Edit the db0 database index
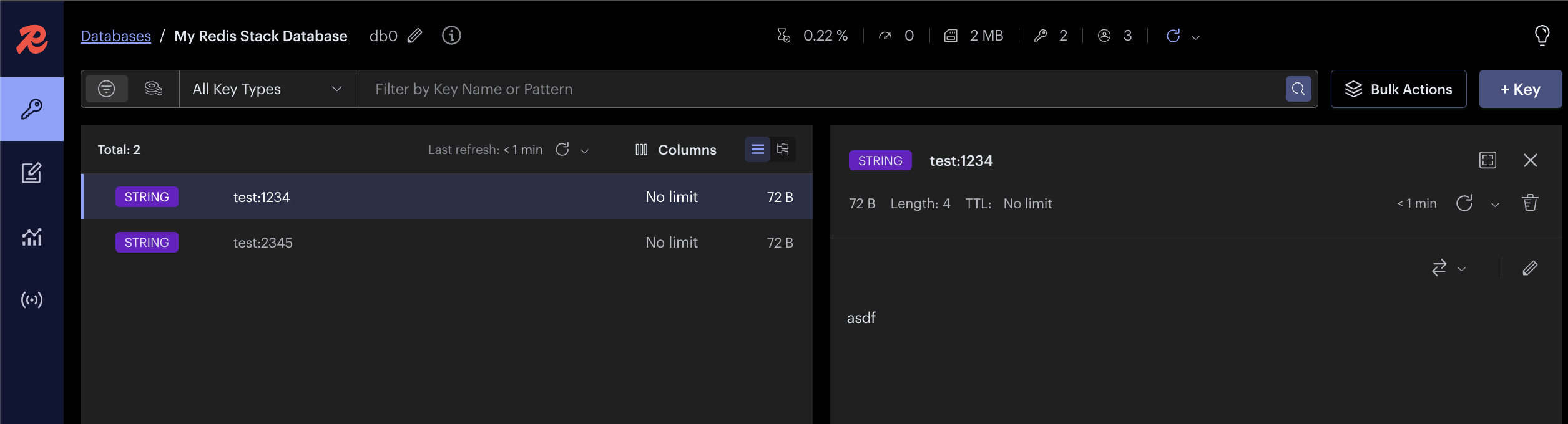This screenshot has height=424, width=1568. coord(414,36)
